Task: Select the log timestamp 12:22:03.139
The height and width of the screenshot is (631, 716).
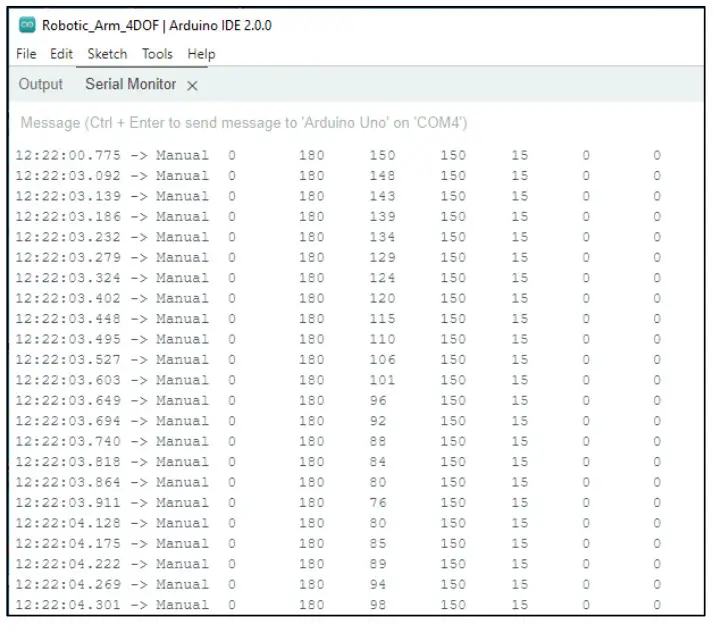Action: click(70, 196)
